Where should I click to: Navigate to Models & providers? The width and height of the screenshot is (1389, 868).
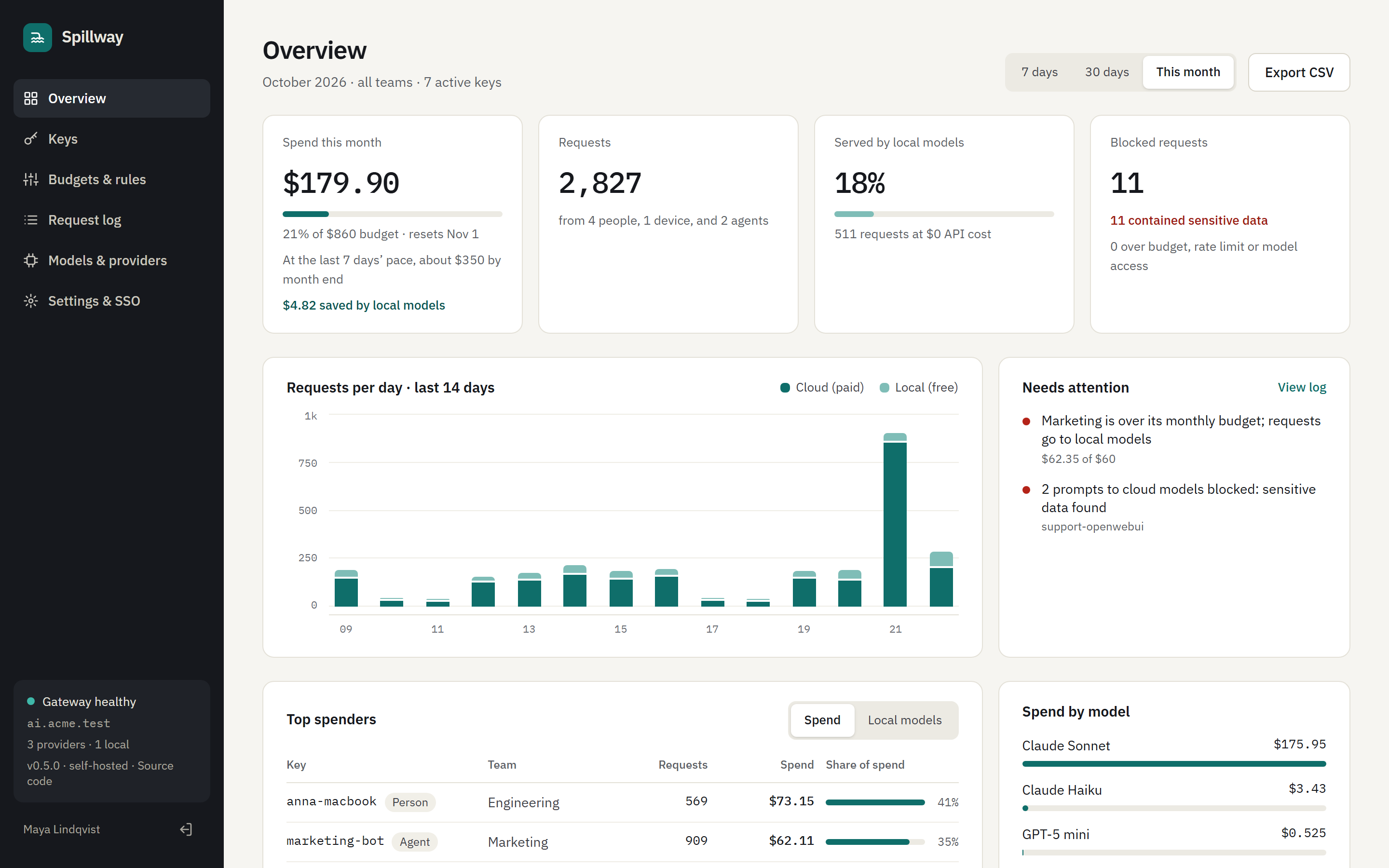coord(112,260)
